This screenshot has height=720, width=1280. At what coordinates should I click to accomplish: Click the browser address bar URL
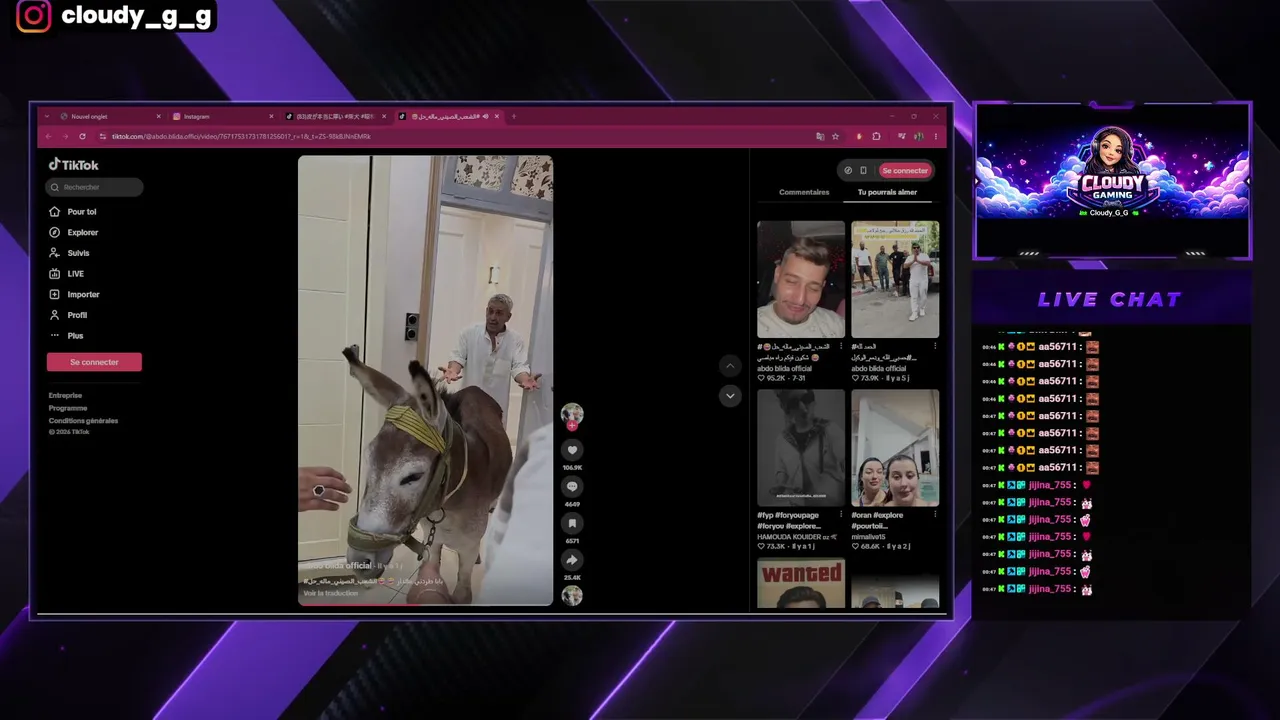point(241,136)
